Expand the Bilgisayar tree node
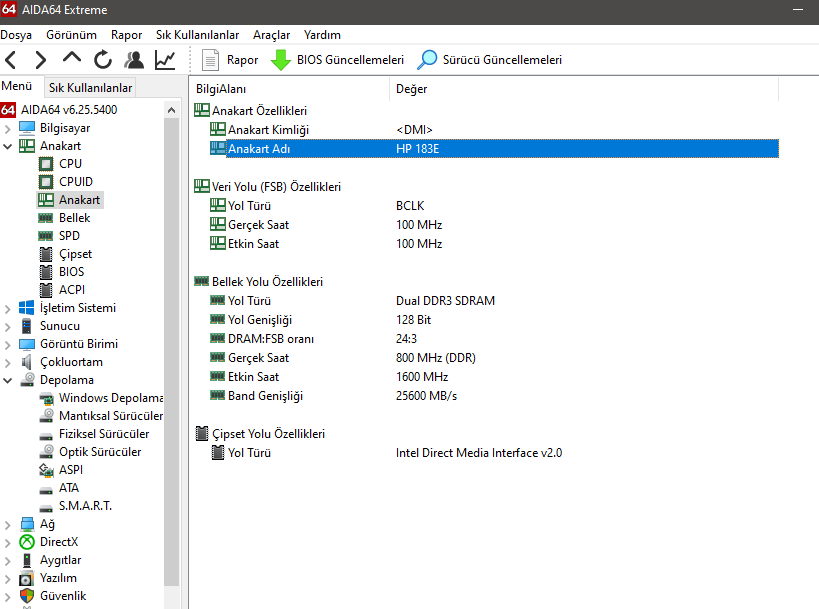This screenshot has width=819, height=609. point(7,128)
